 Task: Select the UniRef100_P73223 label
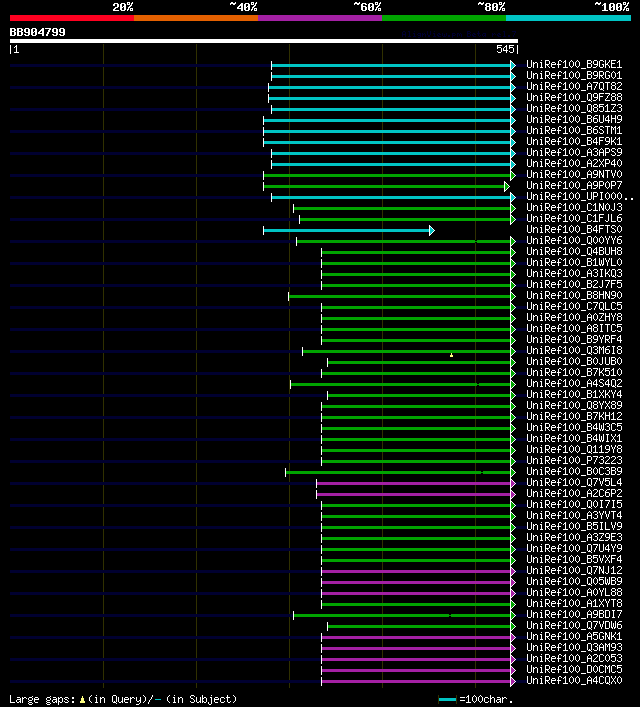click(574, 460)
